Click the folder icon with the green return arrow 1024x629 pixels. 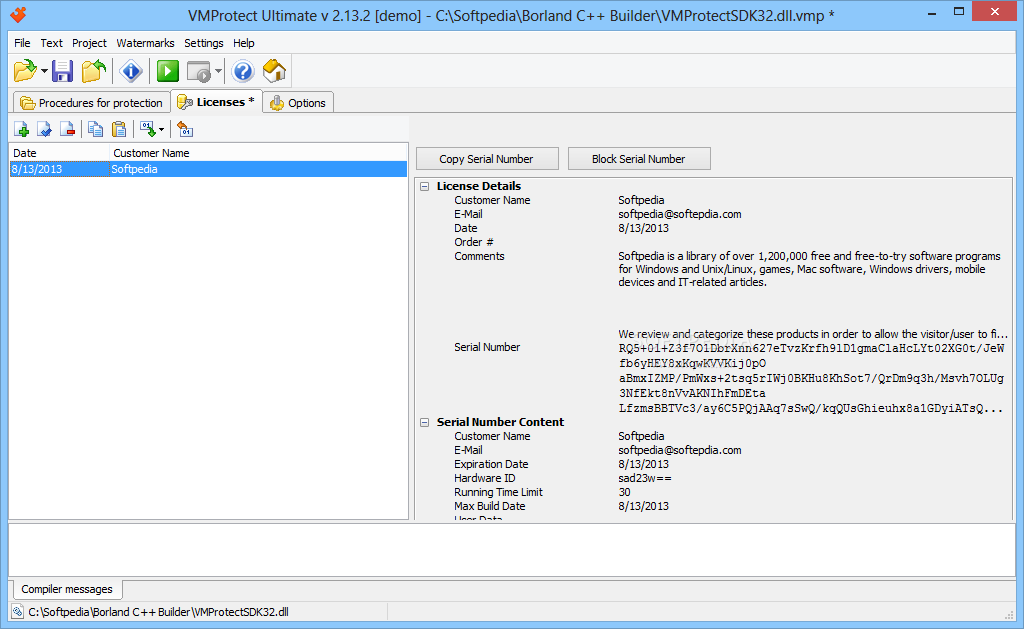93,71
